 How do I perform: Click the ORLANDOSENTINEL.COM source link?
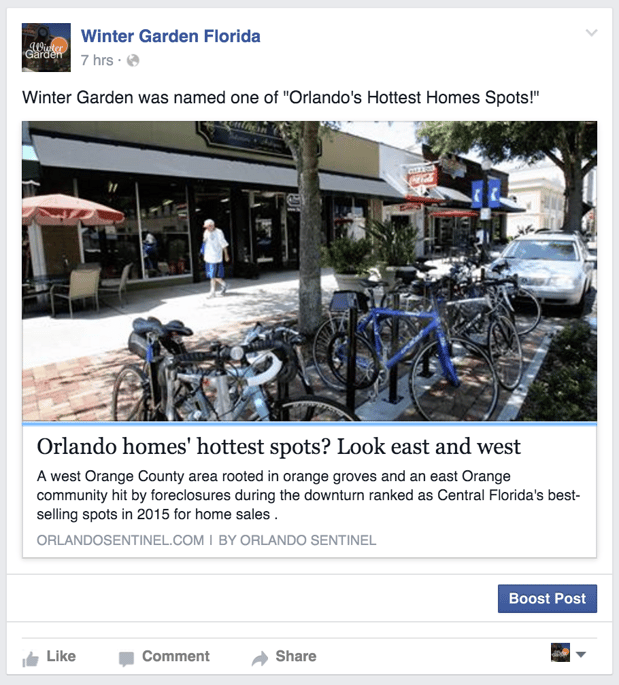(x=120, y=540)
